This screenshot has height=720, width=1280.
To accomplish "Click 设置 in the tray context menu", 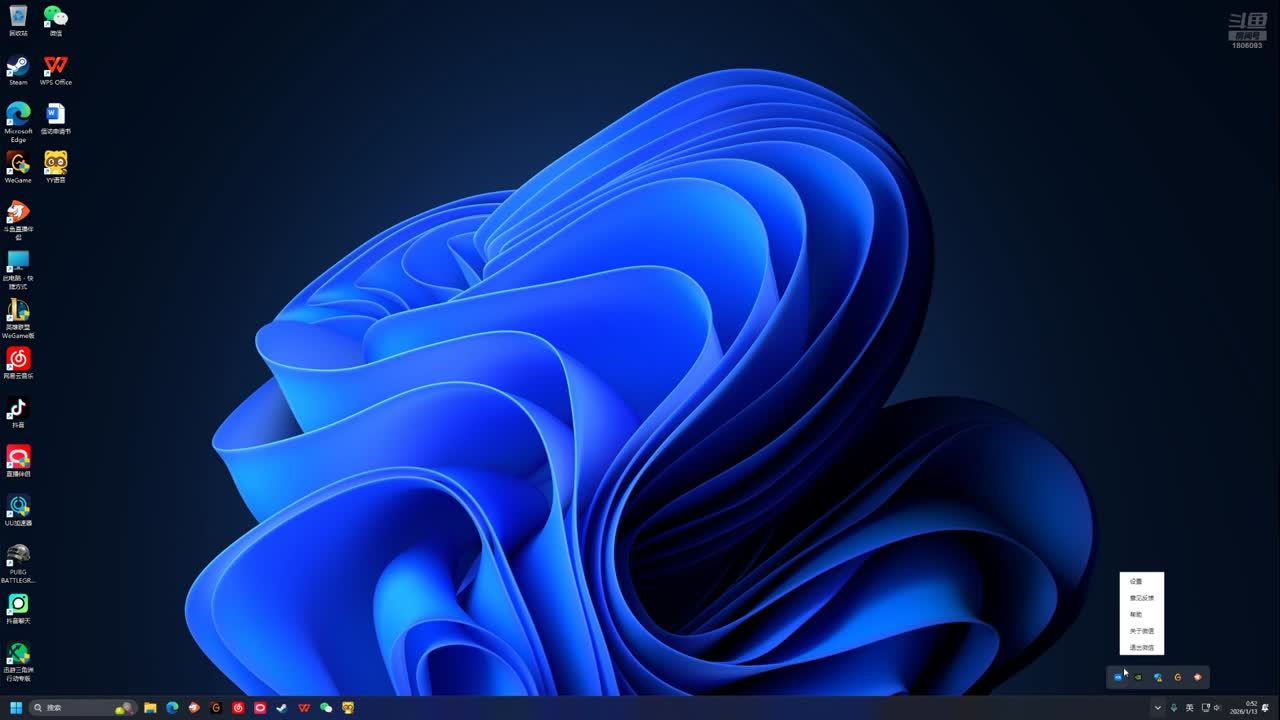I will [x=1136, y=581].
